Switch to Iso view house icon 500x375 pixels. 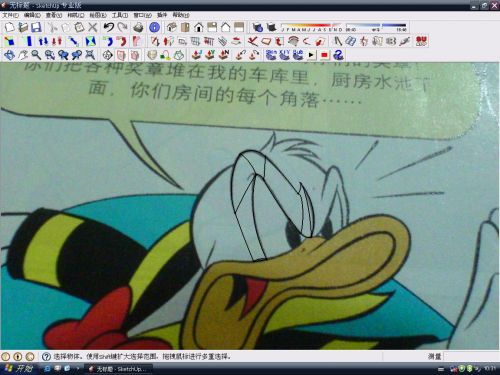click(172, 27)
